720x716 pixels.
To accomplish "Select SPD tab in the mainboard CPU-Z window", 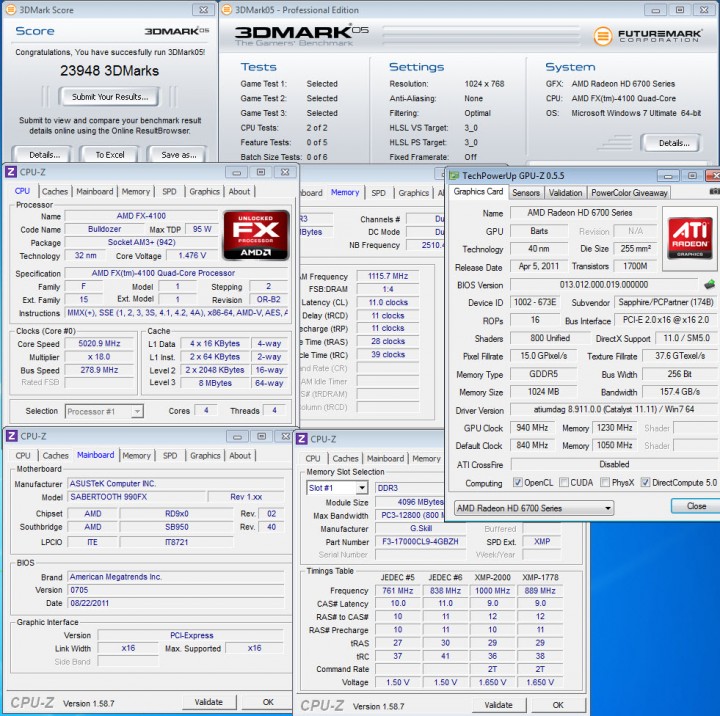I will (x=170, y=456).
